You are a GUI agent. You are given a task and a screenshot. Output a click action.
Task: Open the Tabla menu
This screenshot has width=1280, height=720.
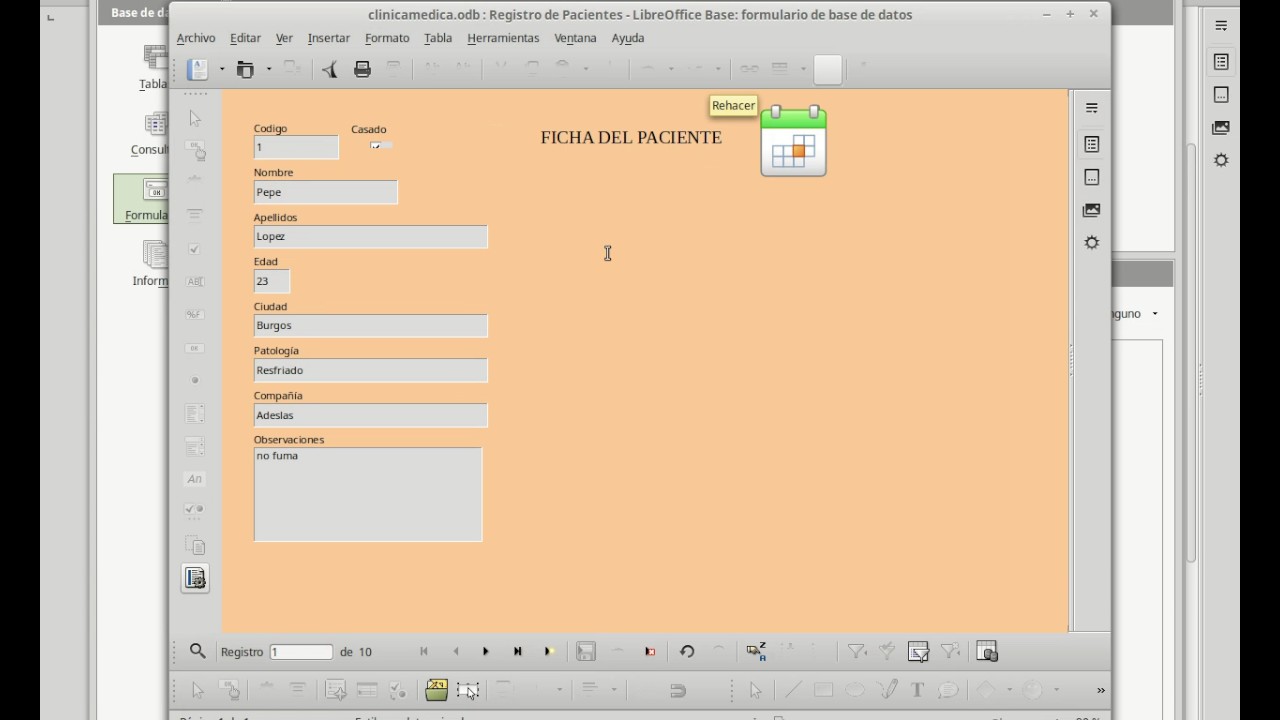438,38
